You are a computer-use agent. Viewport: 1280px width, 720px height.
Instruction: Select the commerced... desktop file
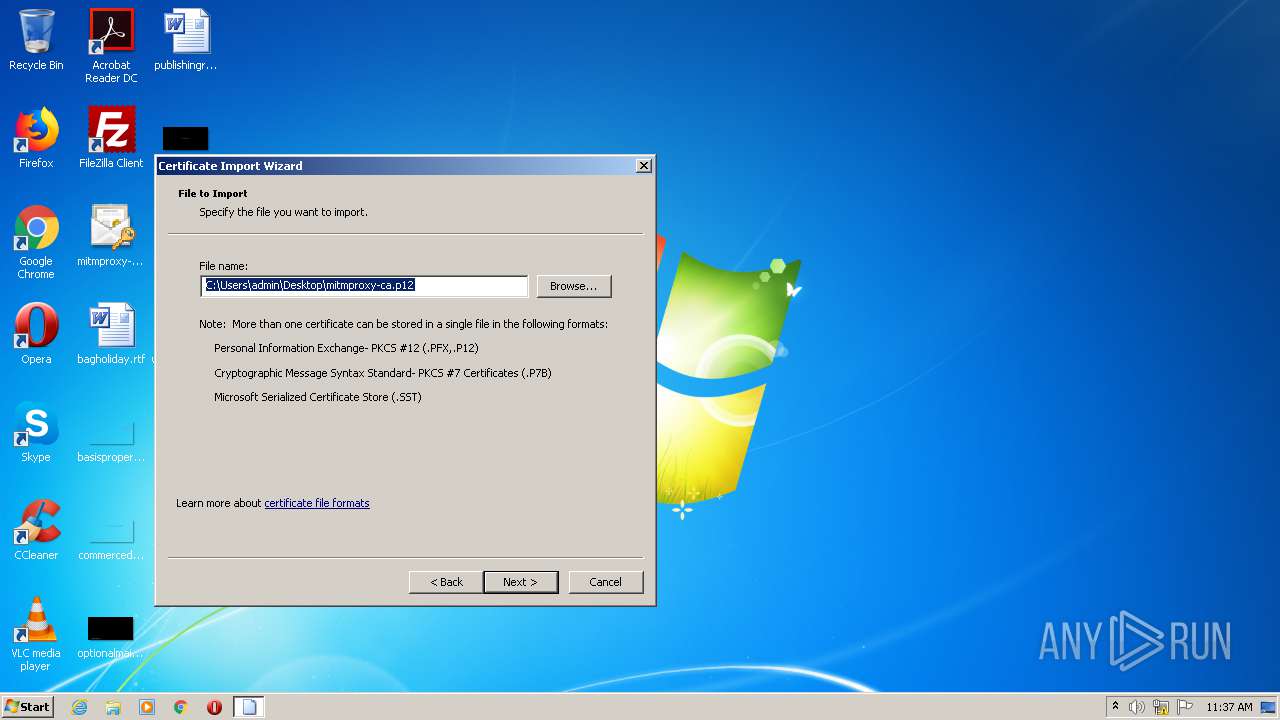(111, 538)
